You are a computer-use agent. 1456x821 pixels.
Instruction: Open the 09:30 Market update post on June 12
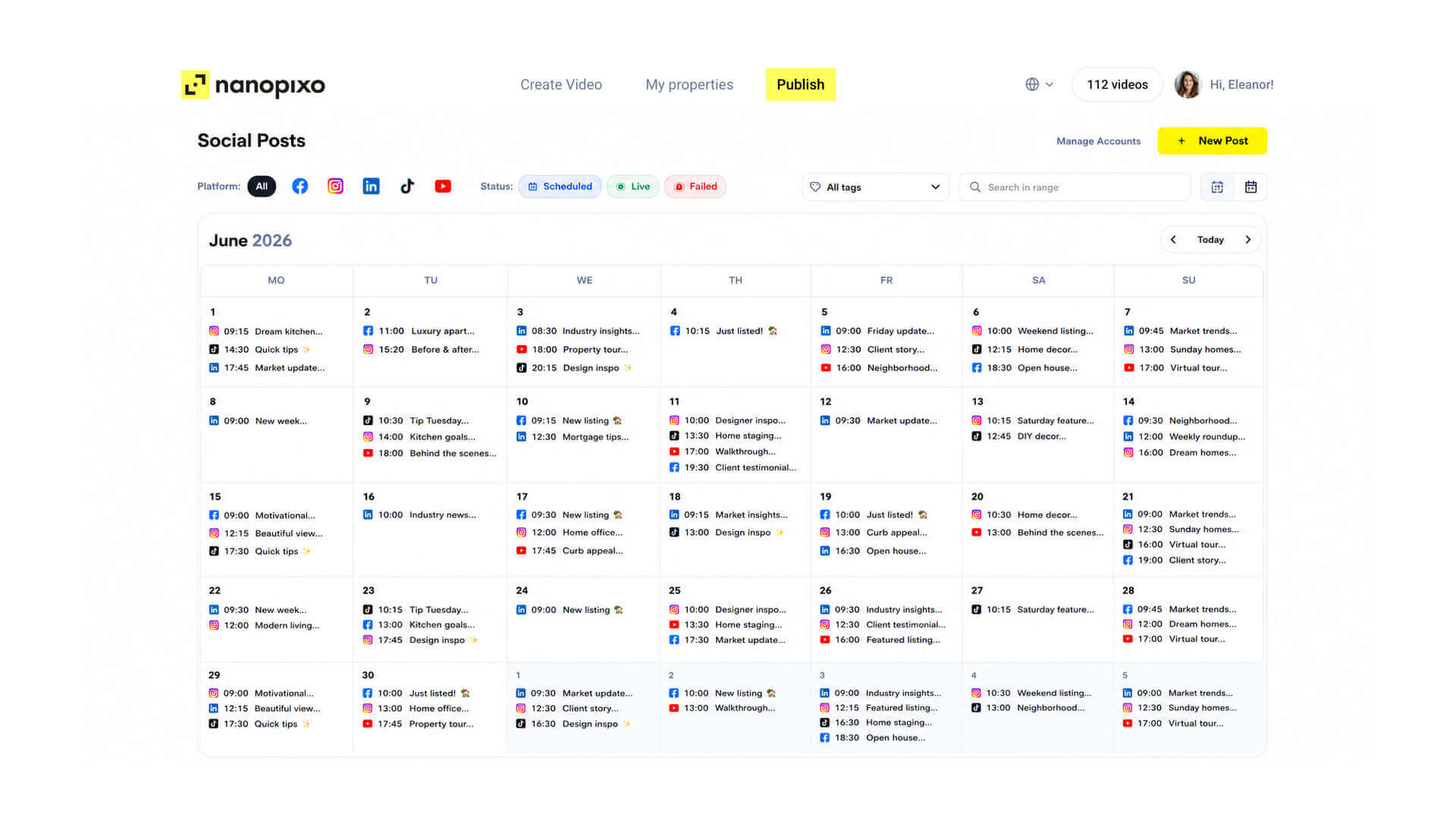tap(879, 421)
